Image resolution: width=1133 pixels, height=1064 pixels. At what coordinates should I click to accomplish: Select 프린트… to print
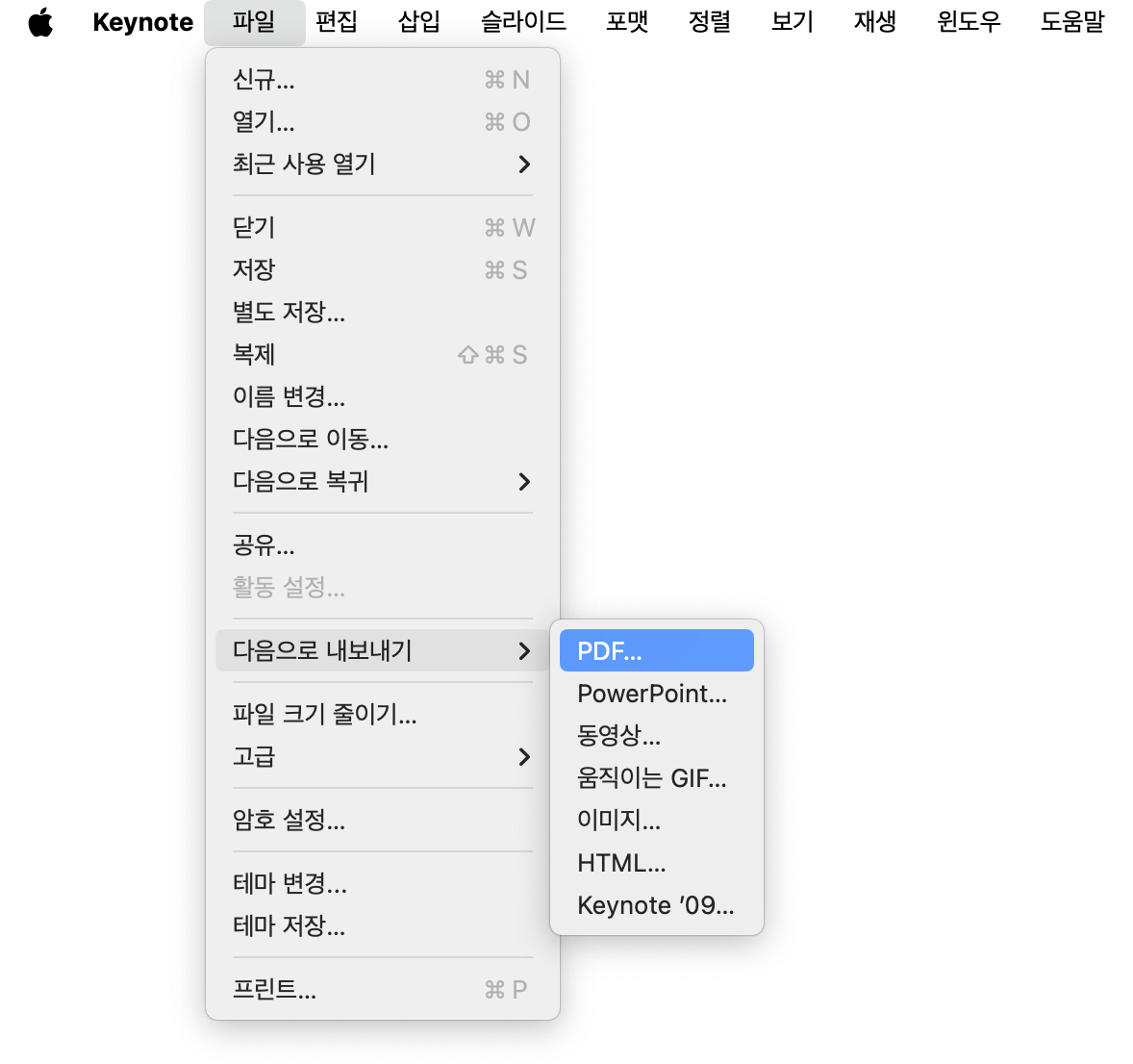[382, 989]
